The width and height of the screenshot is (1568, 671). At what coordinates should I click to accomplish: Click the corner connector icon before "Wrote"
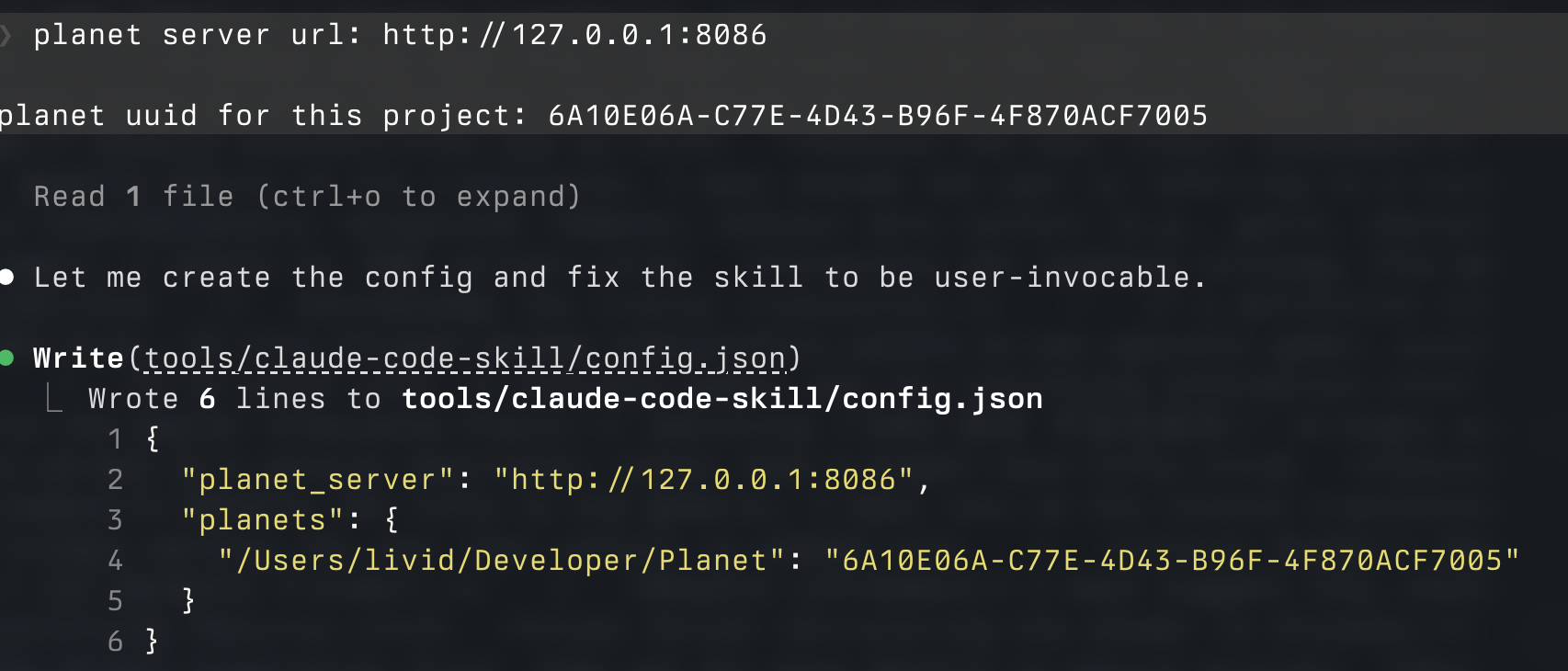pos(55,399)
